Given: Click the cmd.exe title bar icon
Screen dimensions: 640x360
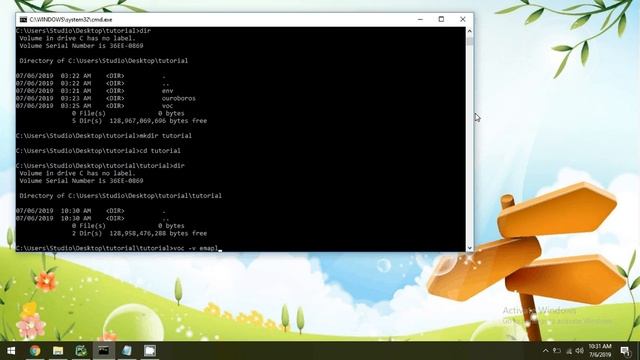Looking at the screenshot, I should [23, 19].
